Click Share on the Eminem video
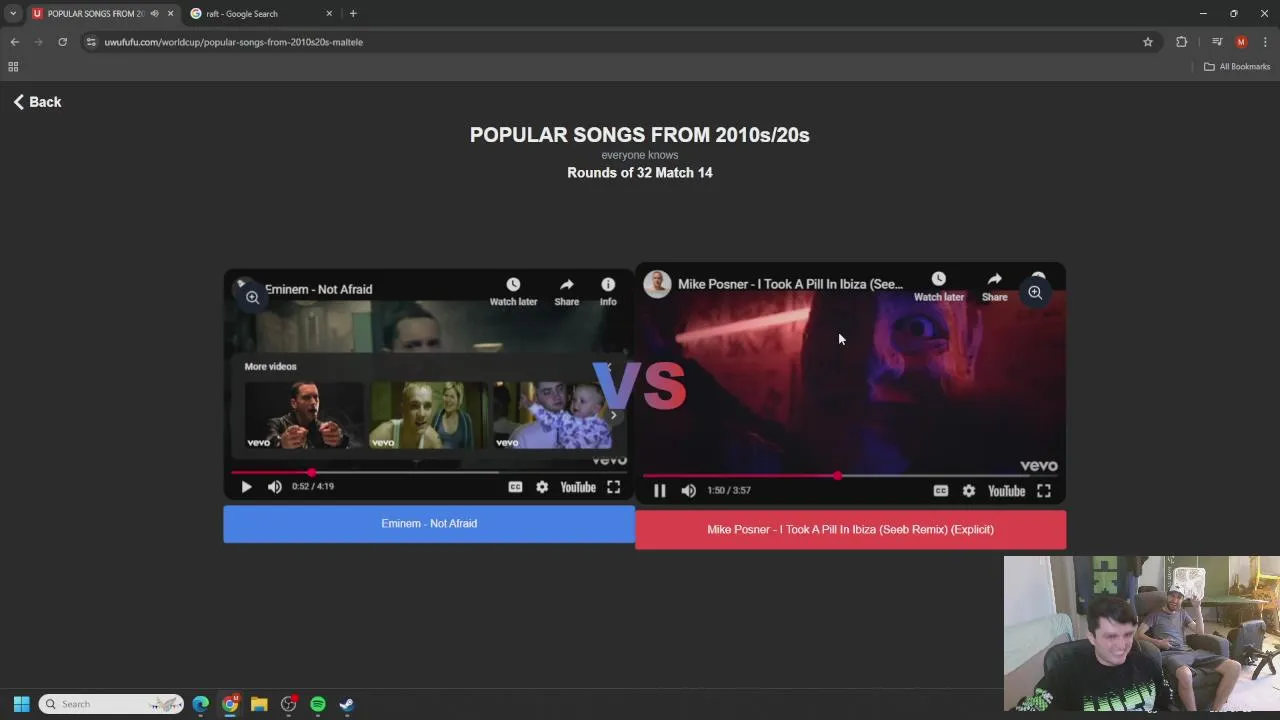Image resolution: width=1280 pixels, height=720 pixels. [567, 291]
